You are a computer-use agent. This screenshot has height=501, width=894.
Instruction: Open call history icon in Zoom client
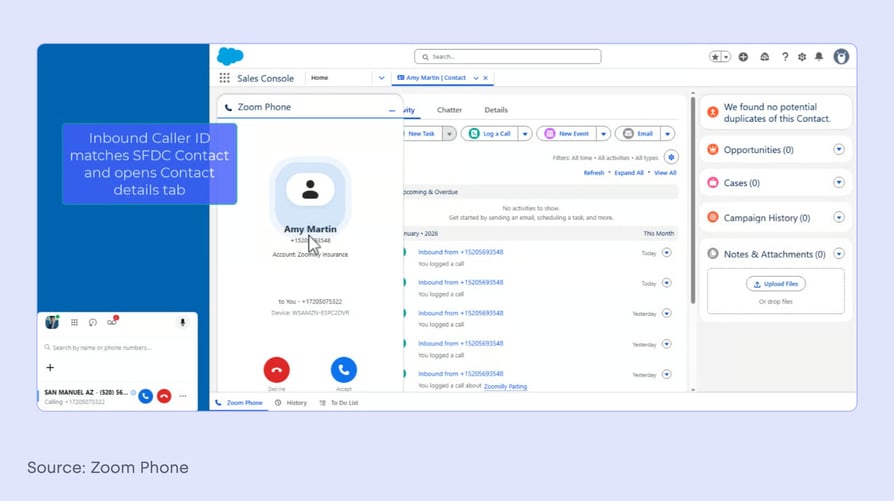point(93,323)
